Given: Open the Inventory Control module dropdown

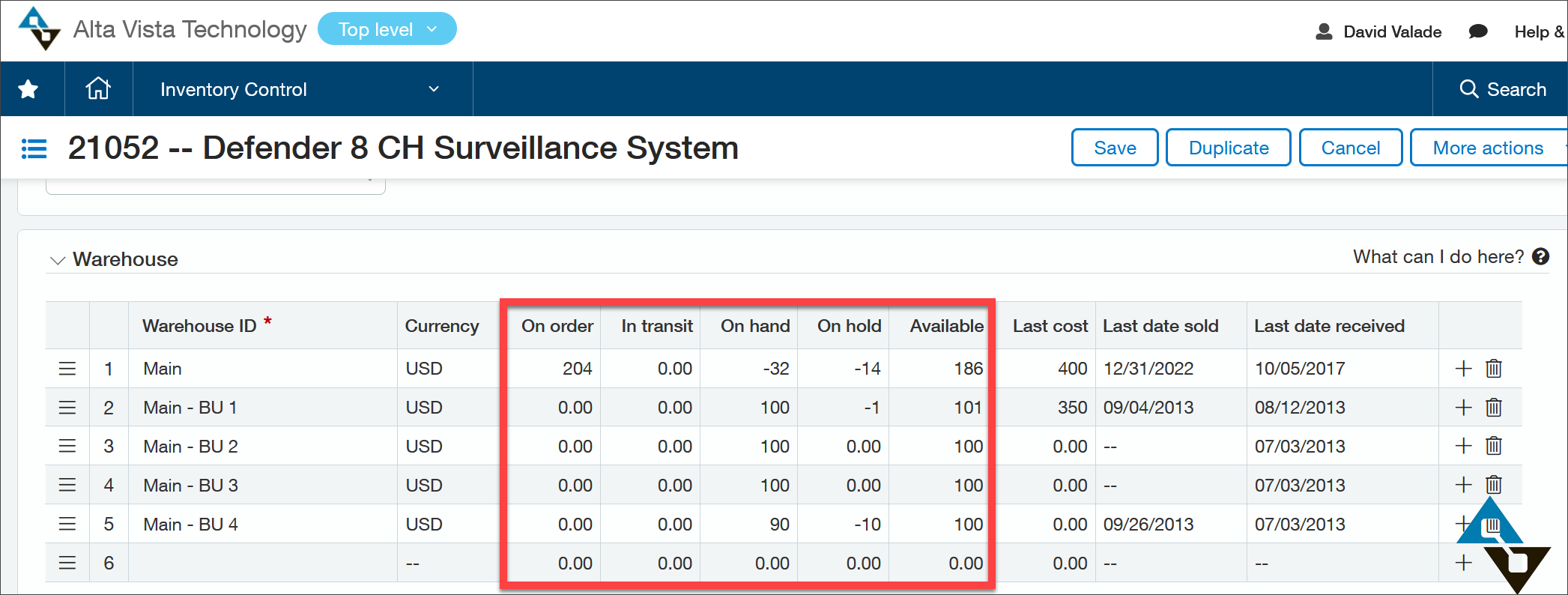Looking at the screenshot, I should point(303,89).
